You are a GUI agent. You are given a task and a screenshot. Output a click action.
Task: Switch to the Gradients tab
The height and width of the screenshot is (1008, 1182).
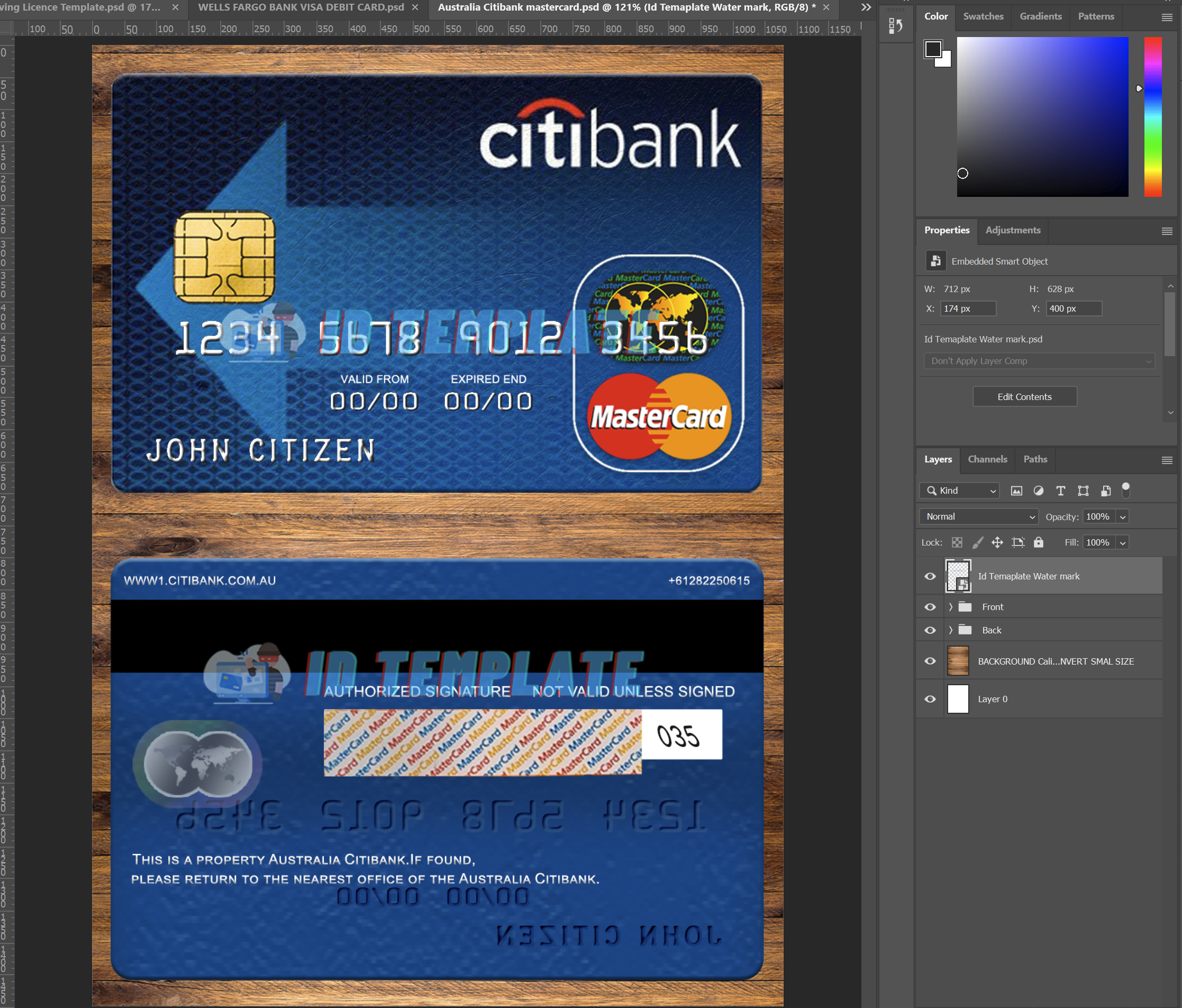point(1041,16)
